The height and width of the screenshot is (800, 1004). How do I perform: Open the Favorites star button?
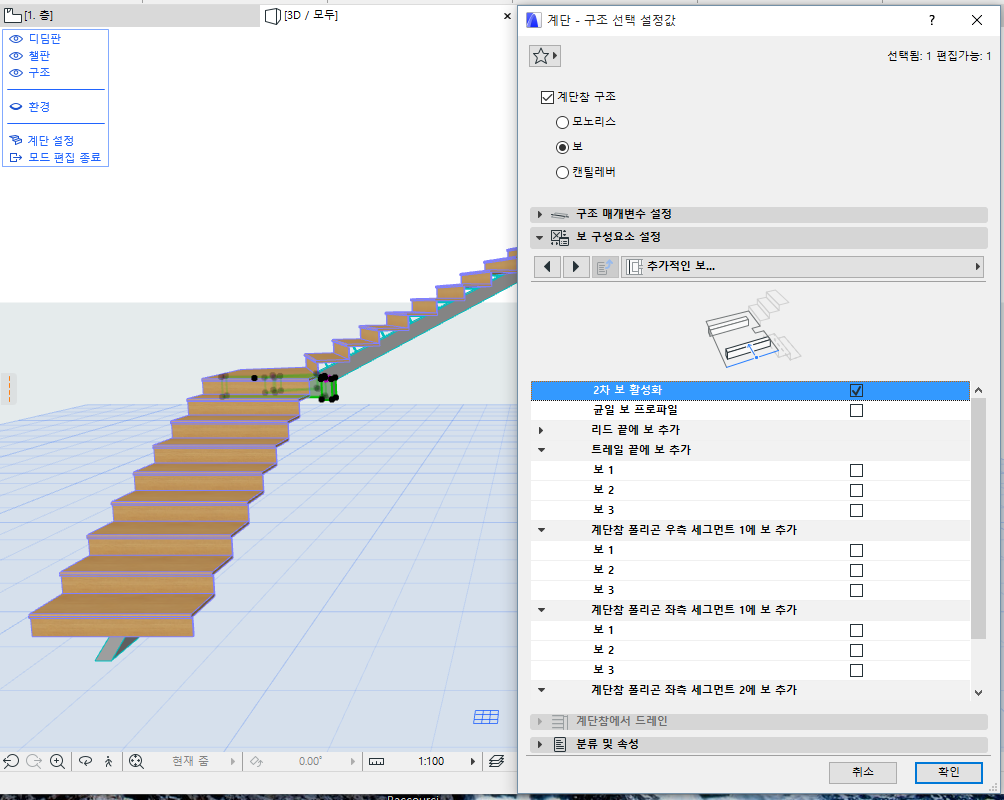click(544, 57)
